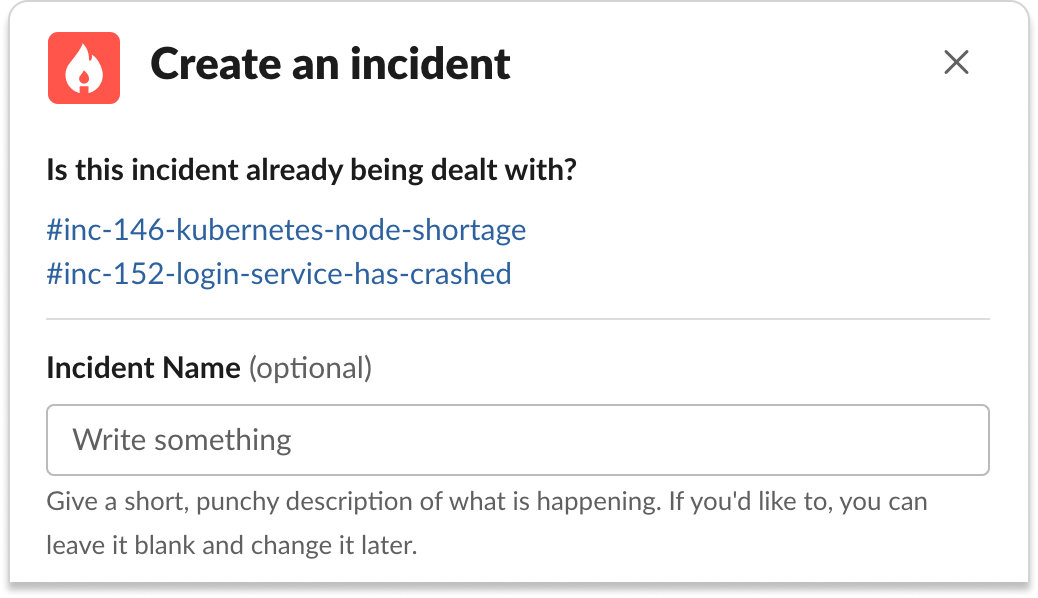Click the 'leave it blank and change it later' text
Screen dimensions: 1038x598
[x=231, y=546]
